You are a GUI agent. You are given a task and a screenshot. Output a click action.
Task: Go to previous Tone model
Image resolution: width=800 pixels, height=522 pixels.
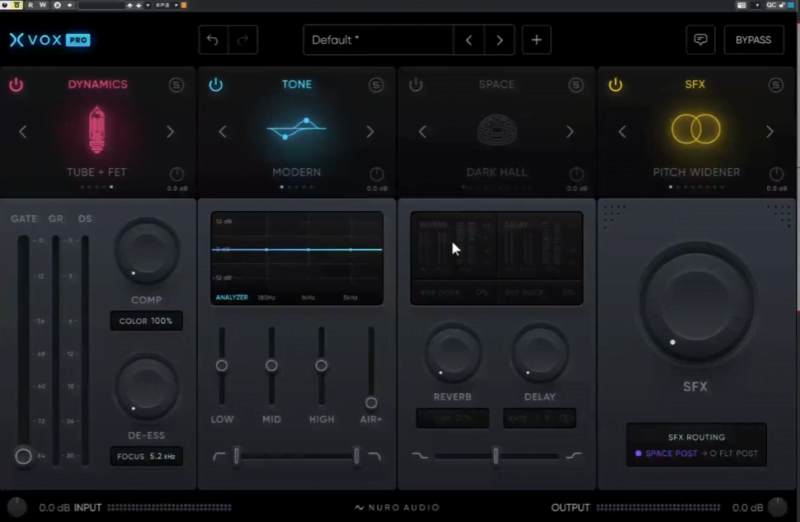[222, 132]
